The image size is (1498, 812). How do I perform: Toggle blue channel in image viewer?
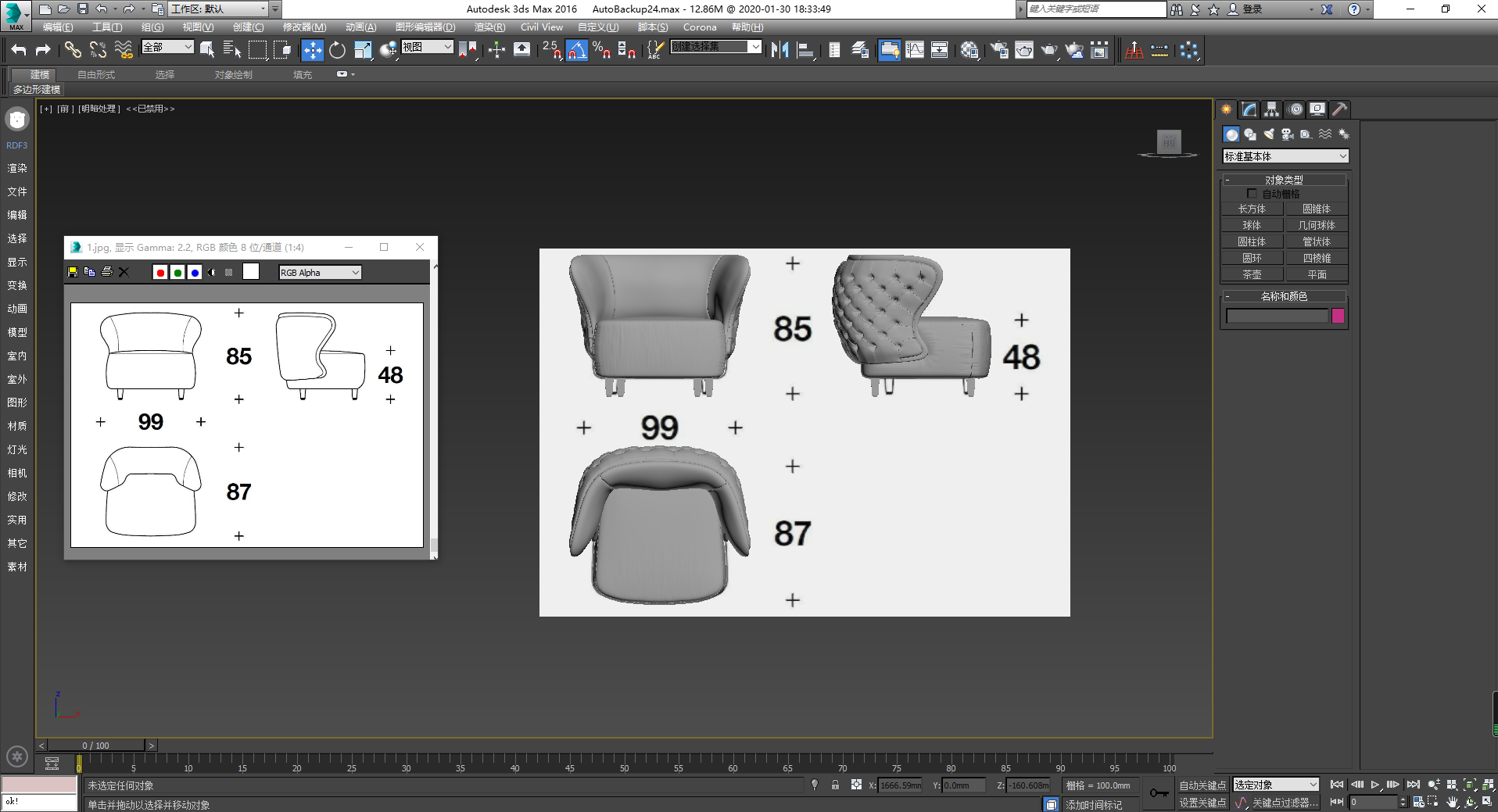point(195,272)
